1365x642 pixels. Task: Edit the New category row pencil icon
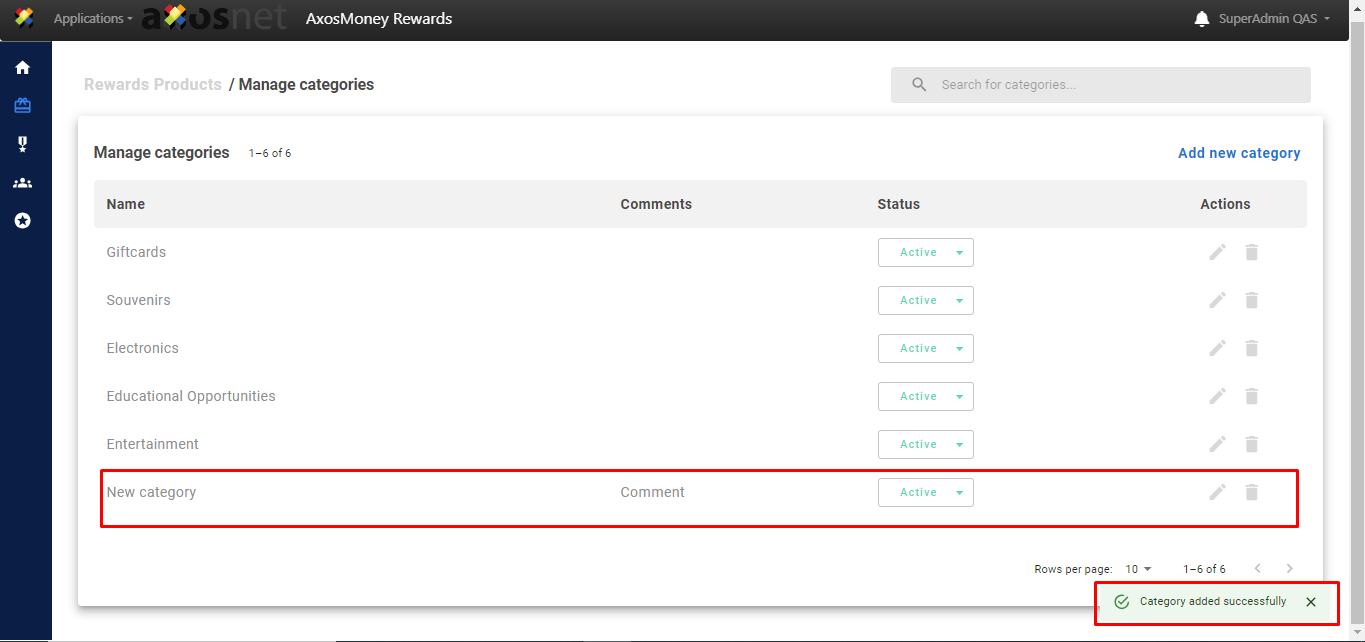pyautogui.click(x=1217, y=492)
